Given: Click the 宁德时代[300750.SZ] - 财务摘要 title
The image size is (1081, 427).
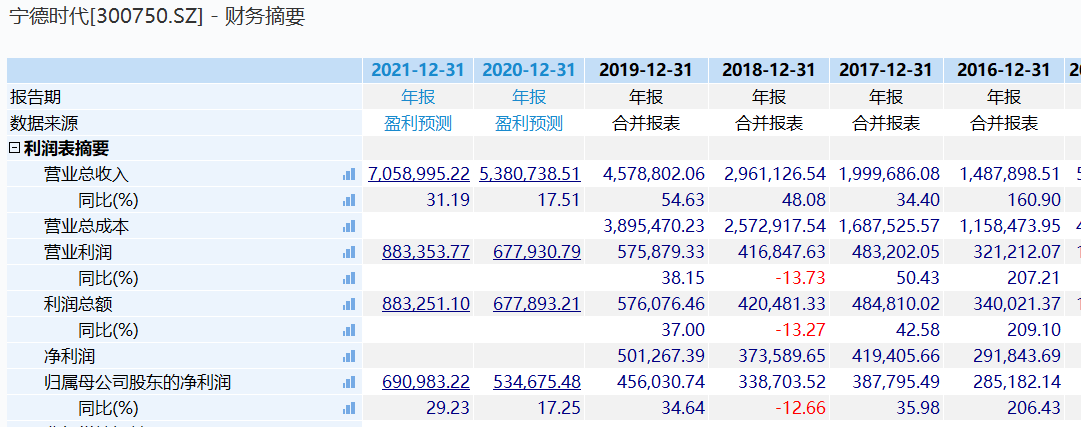Looking at the screenshot, I should point(156,17).
